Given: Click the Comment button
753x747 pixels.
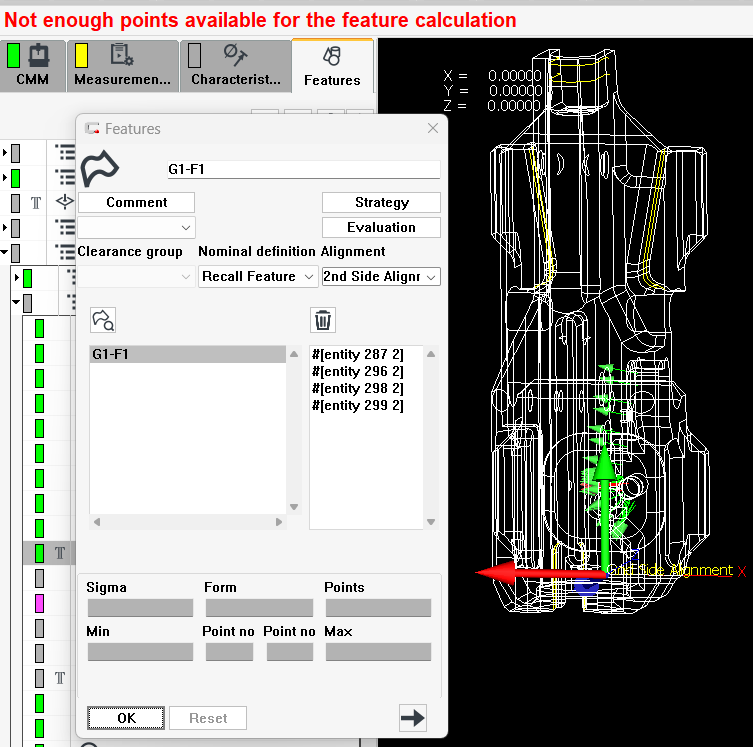Looking at the screenshot, I should click(x=137, y=202).
